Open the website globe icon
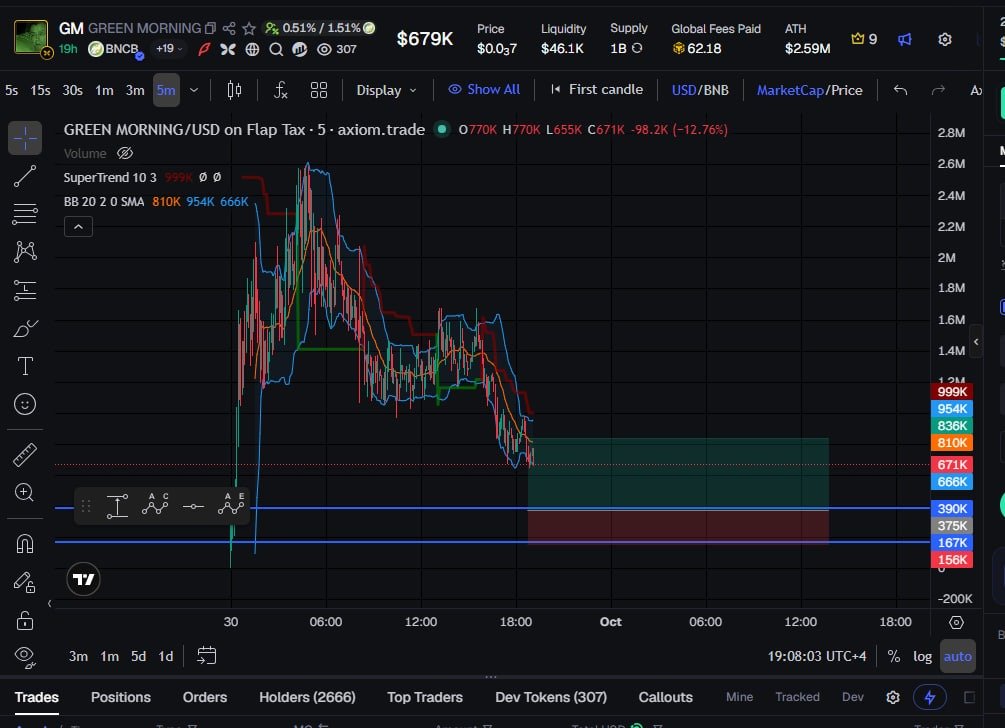 tap(253, 49)
